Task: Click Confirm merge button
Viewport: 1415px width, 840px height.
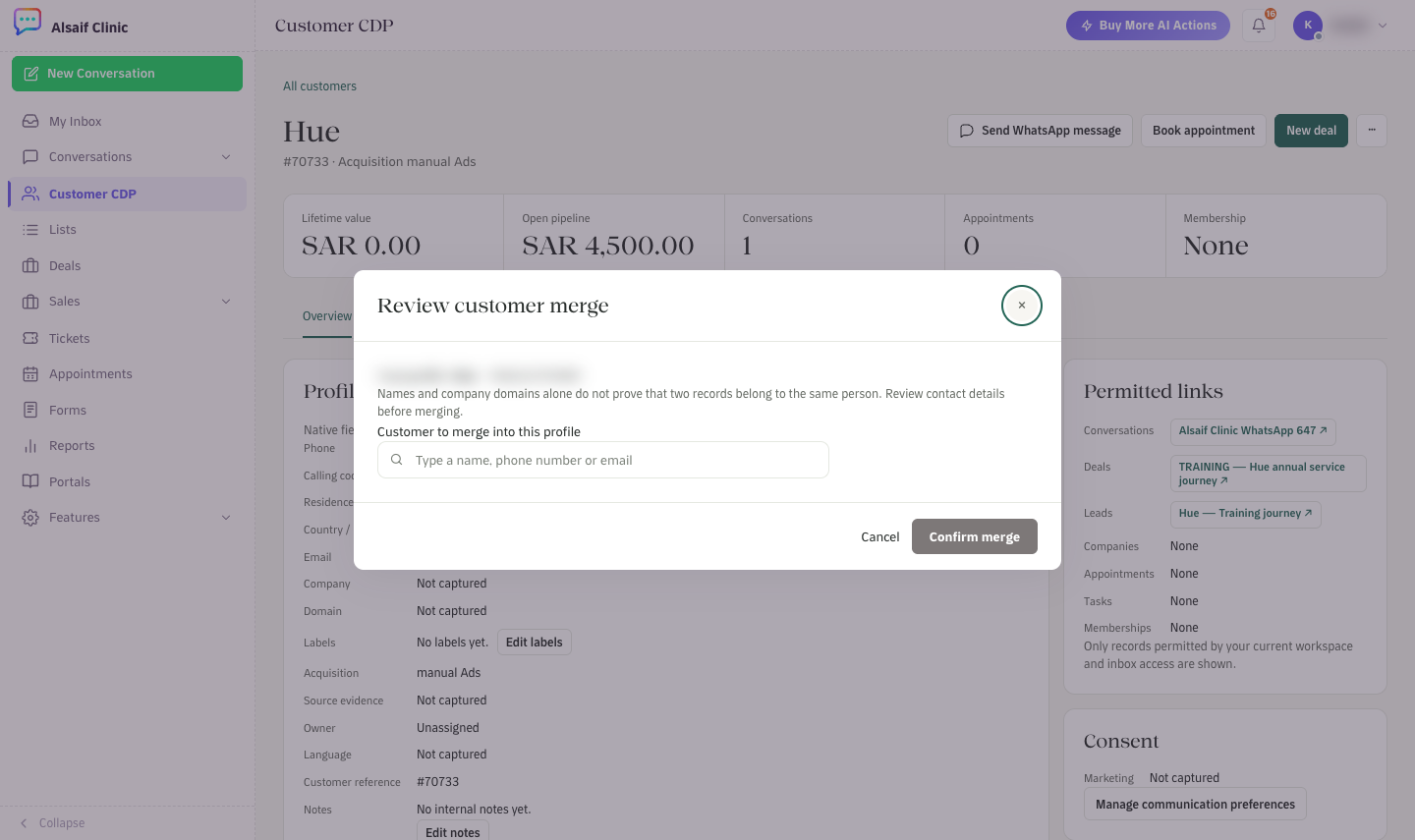Action: (975, 536)
